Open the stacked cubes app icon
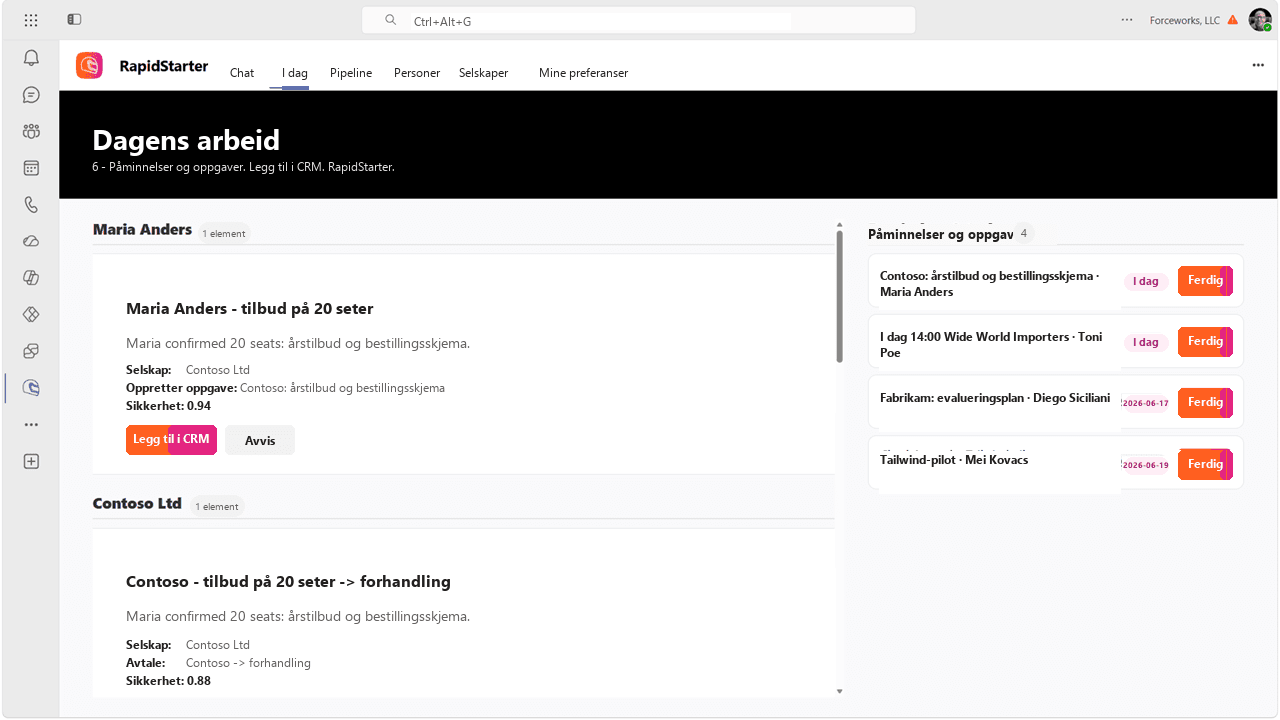 click(x=31, y=351)
